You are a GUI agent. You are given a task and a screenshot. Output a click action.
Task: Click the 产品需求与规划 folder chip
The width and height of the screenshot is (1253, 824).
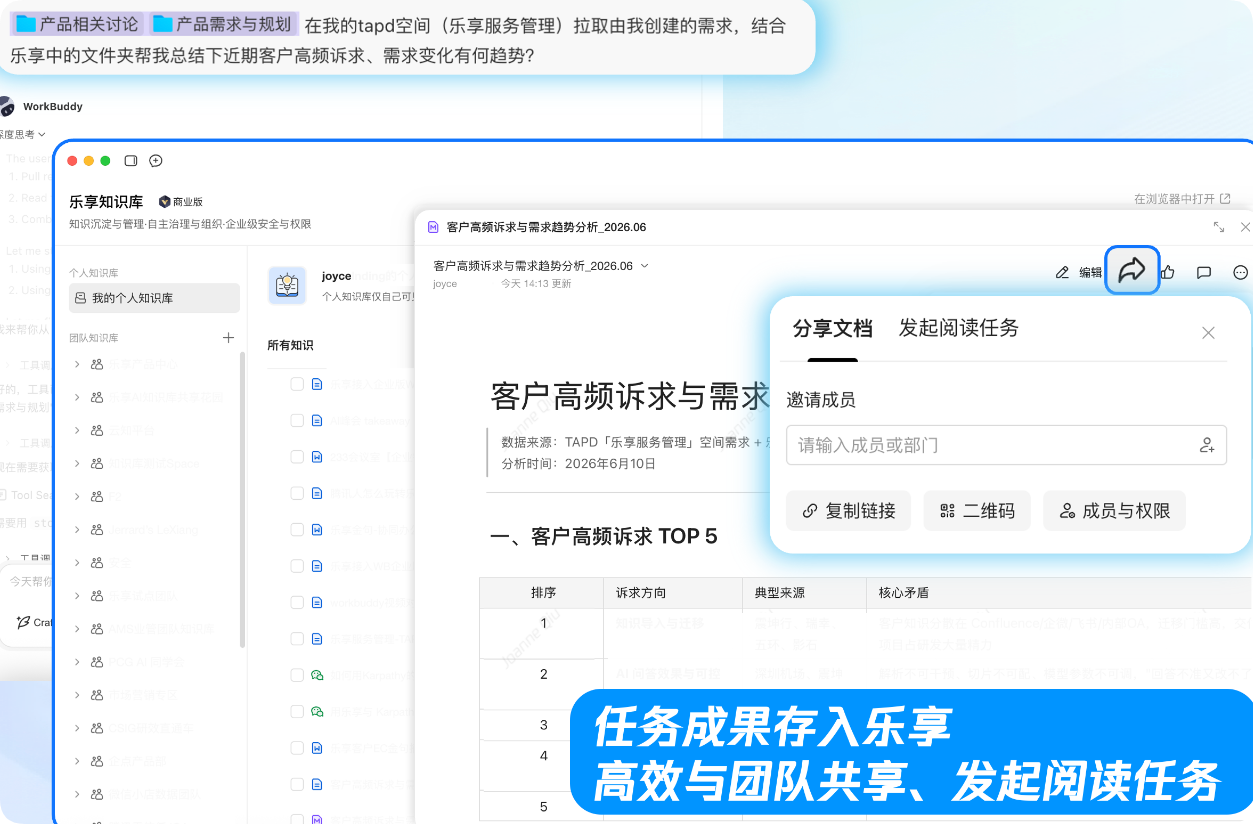point(222,24)
